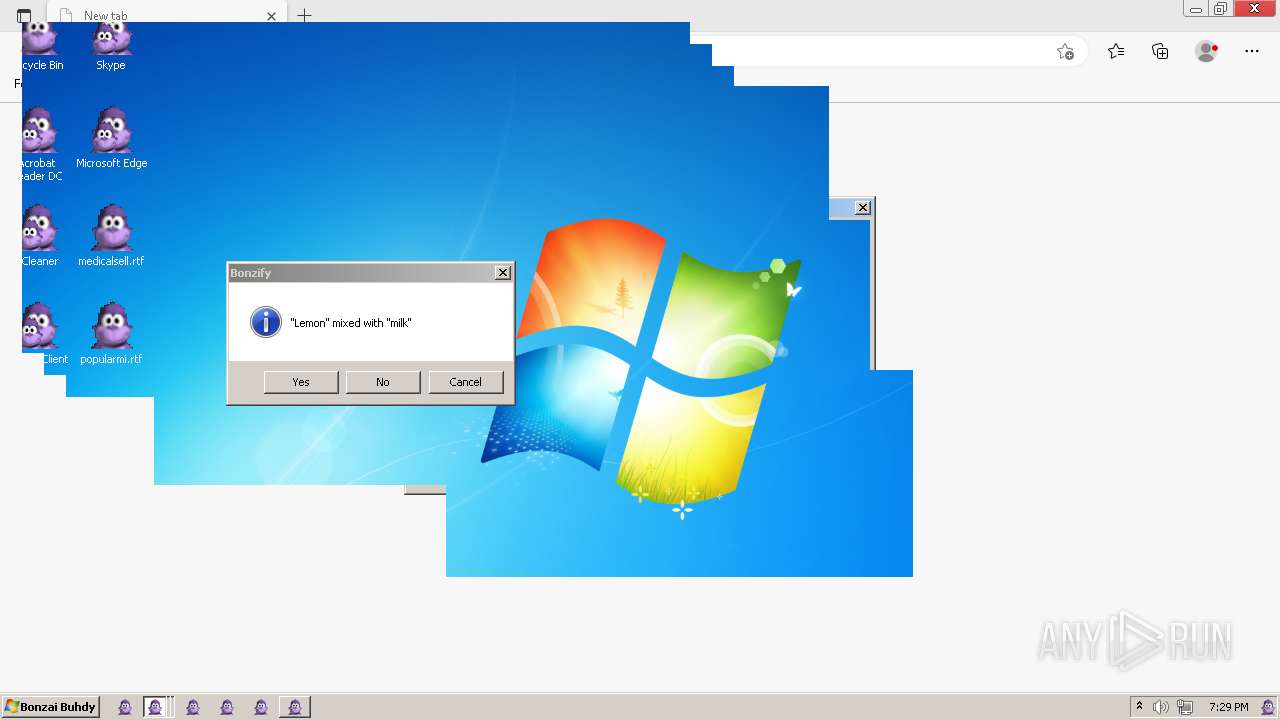The width and height of the screenshot is (1280, 720).
Task: Select the "Lemon" mixed with "milk" message text
Action: pos(351,323)
